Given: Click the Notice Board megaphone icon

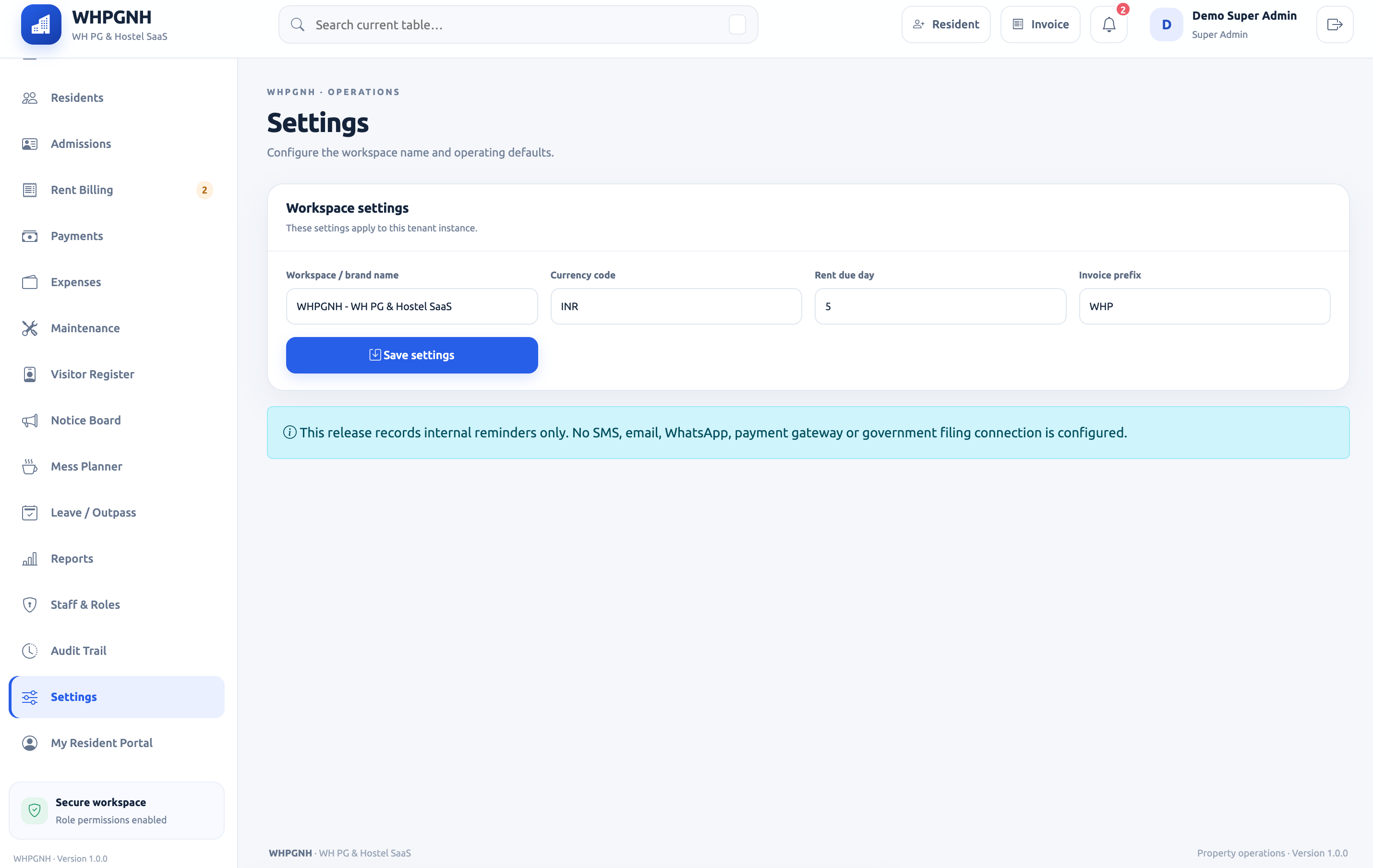Looking at the screenshot, I should [30, 420].
